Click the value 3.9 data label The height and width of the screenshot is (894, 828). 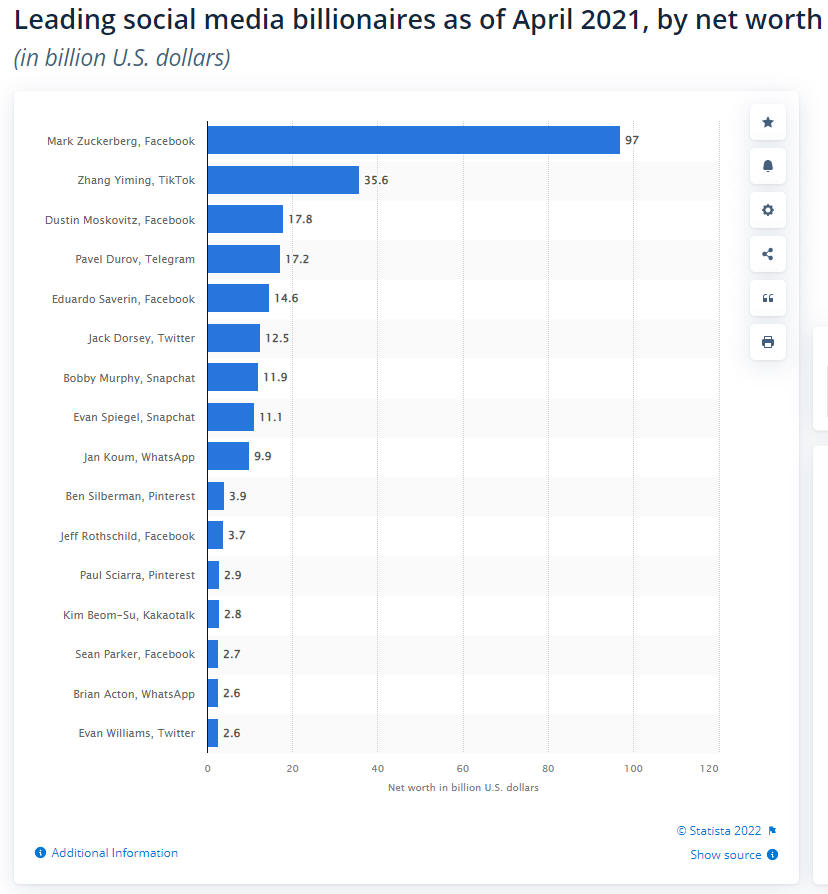click(238, 496)
